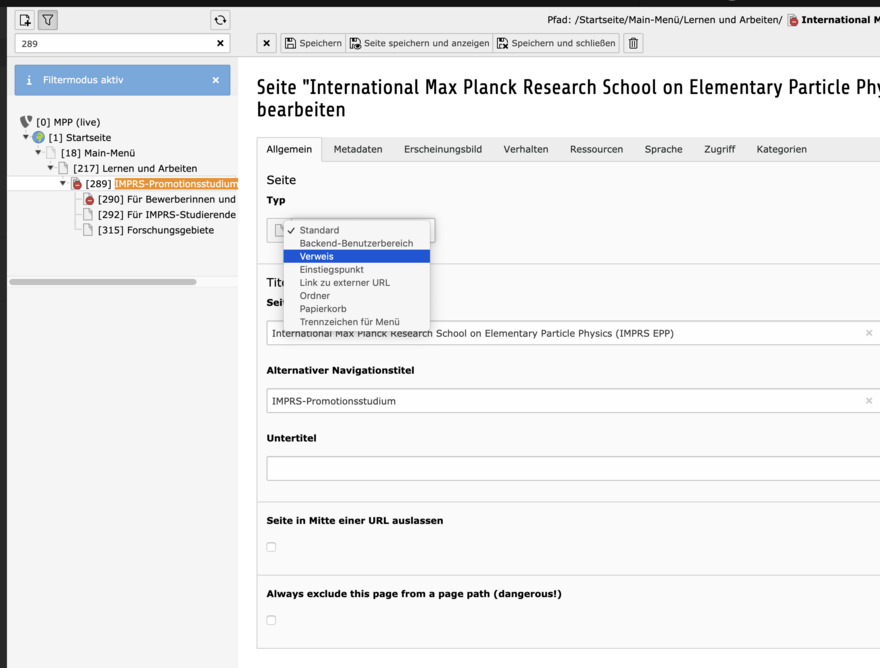This screenshot has width=880, height=668.
Task: Collapse the Lernen und Arbeiten tree node
Action: pyautogui.click(x=51, y=167)
